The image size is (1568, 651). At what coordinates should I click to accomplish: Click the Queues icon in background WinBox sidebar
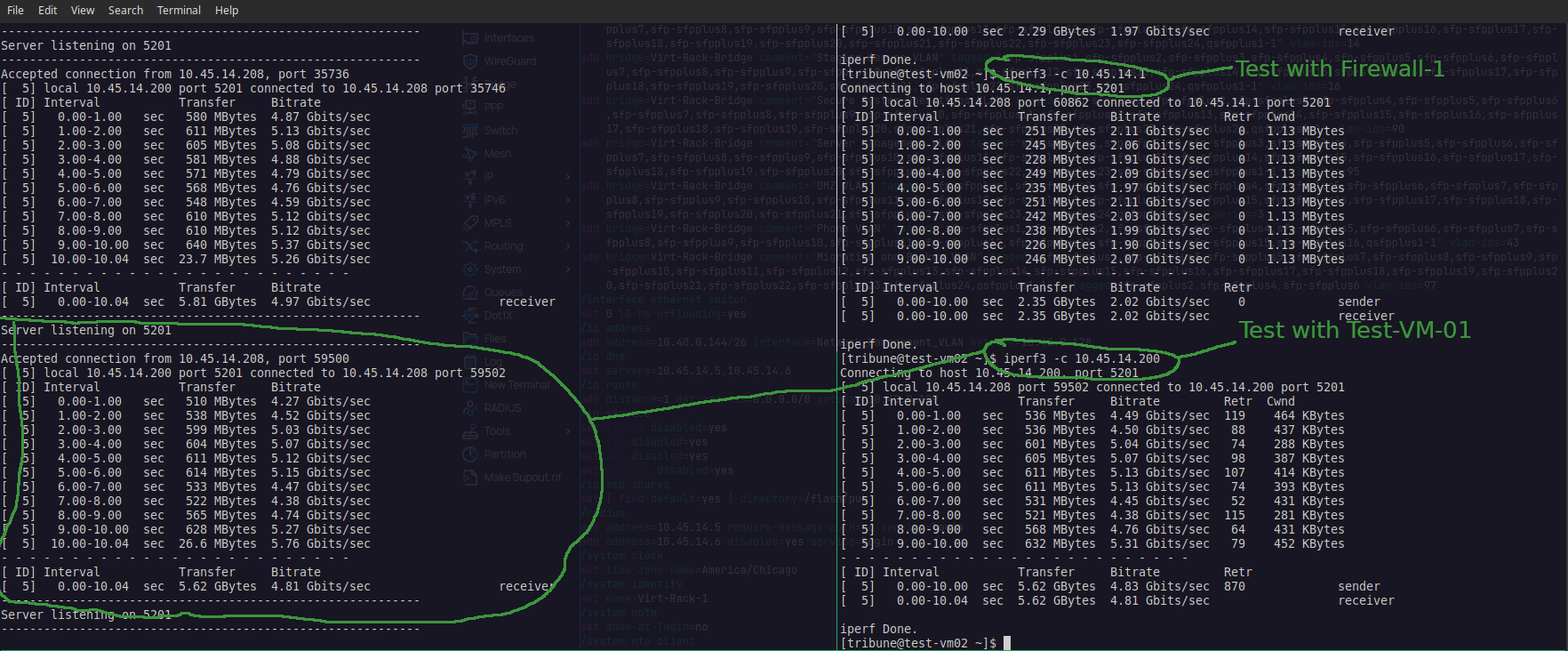tap(470, 292)
